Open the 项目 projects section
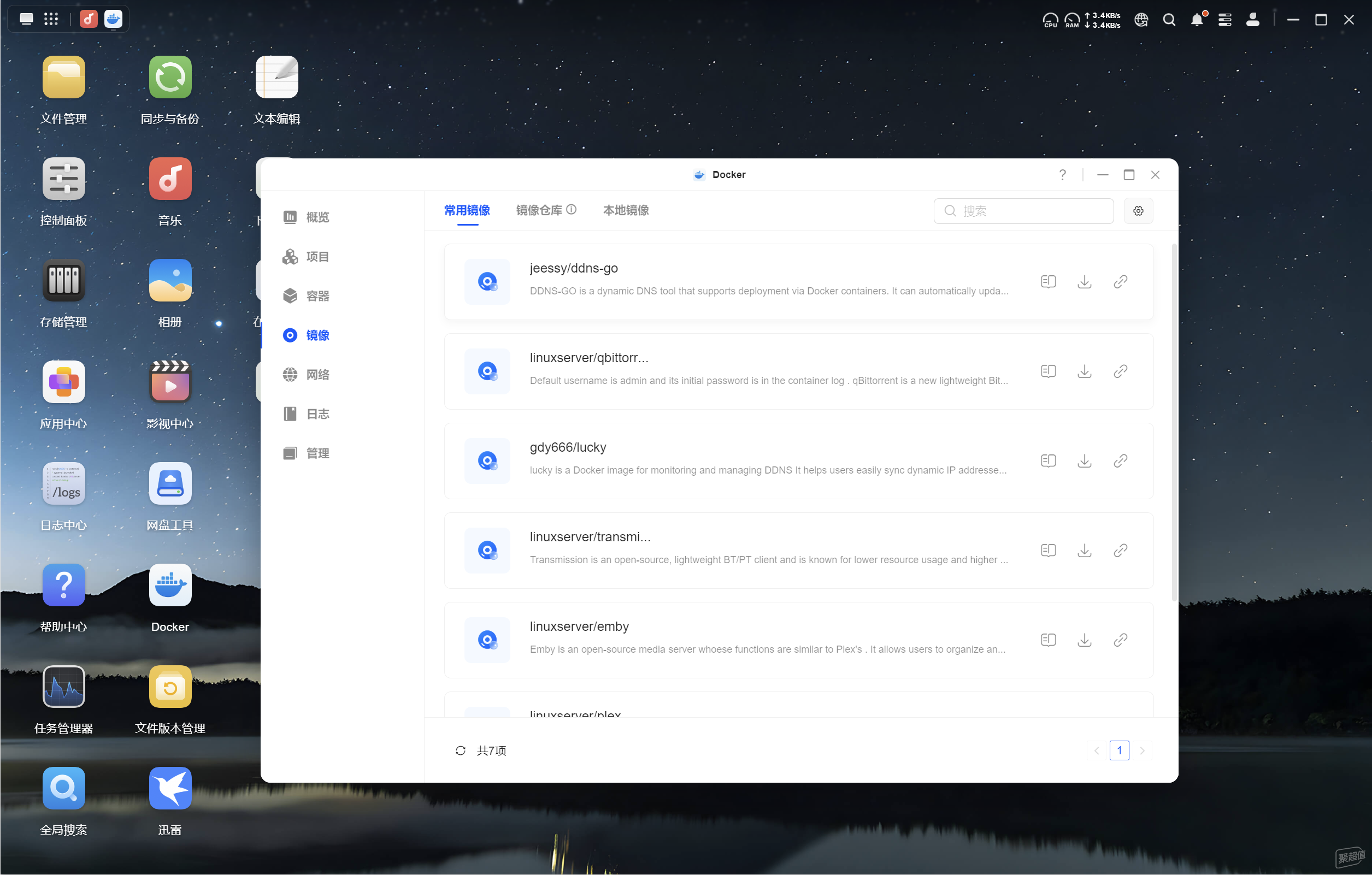 (307, 256)
